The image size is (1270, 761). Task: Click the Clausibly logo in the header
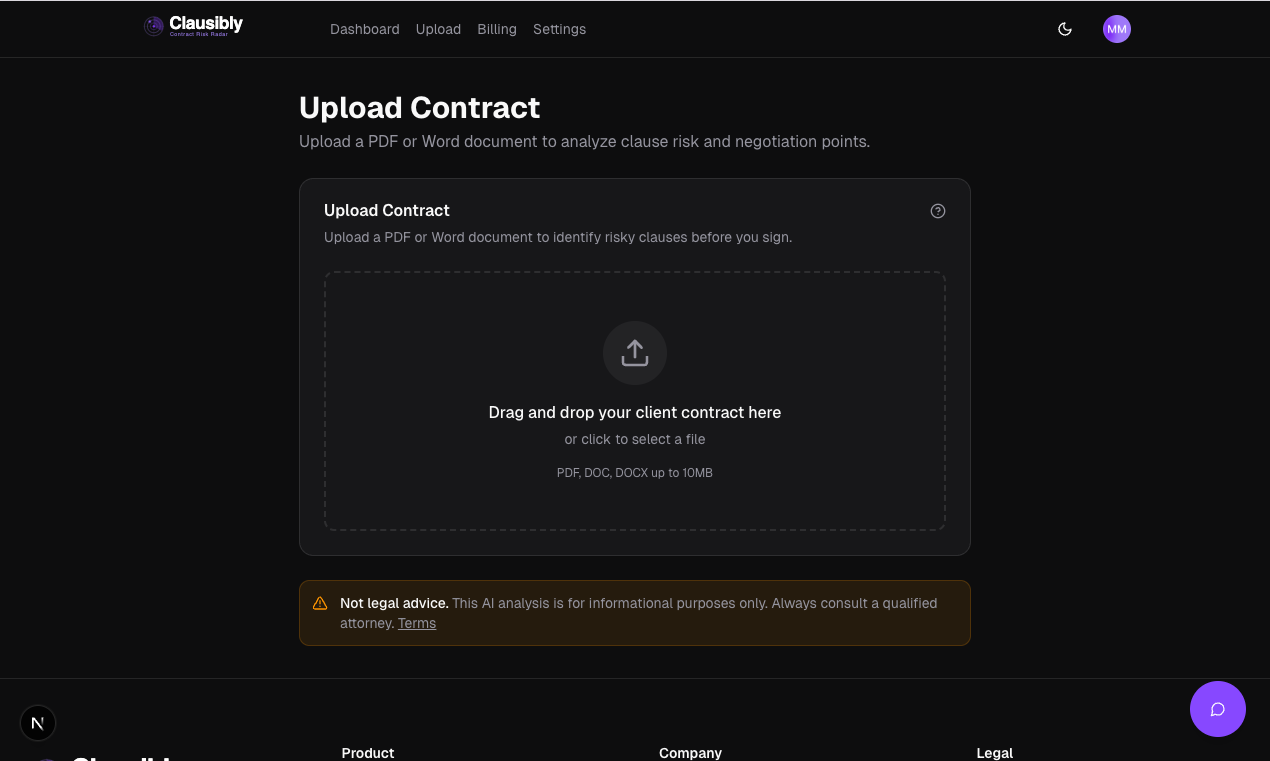[x=192, y=26]
